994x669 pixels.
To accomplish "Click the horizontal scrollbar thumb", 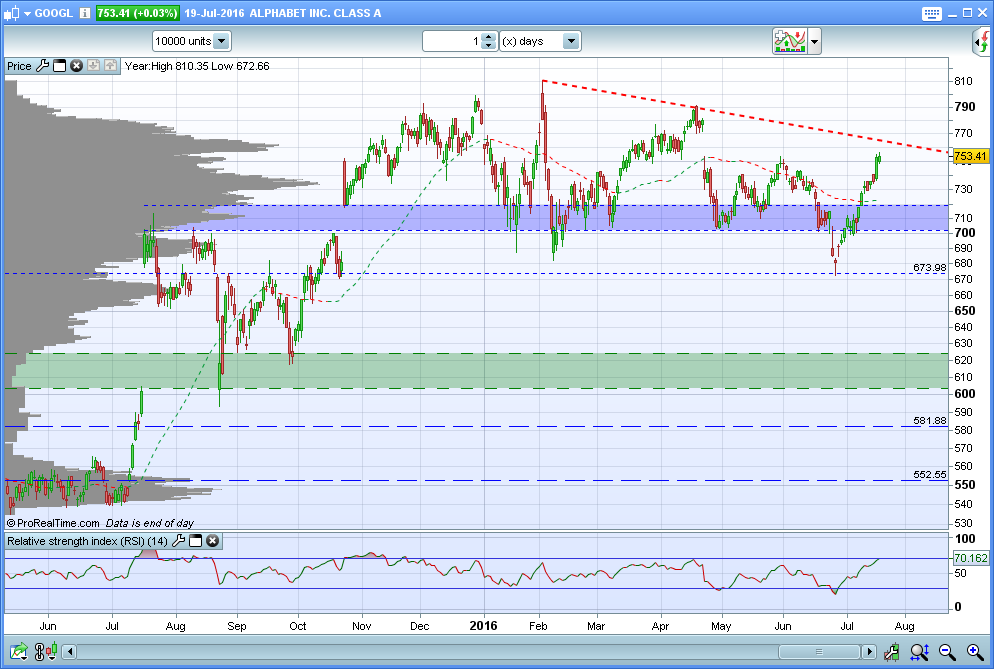I will tap(819, 651).
